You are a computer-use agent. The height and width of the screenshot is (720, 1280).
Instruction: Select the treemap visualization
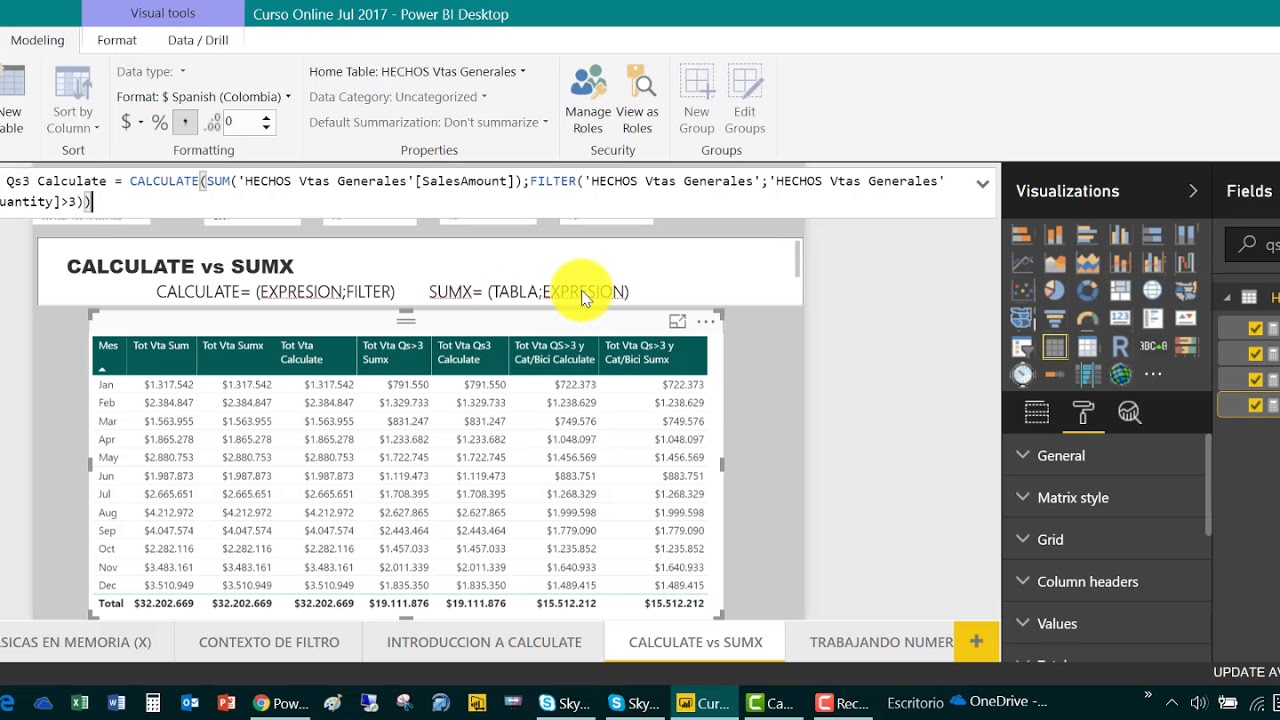(1120, 291)
